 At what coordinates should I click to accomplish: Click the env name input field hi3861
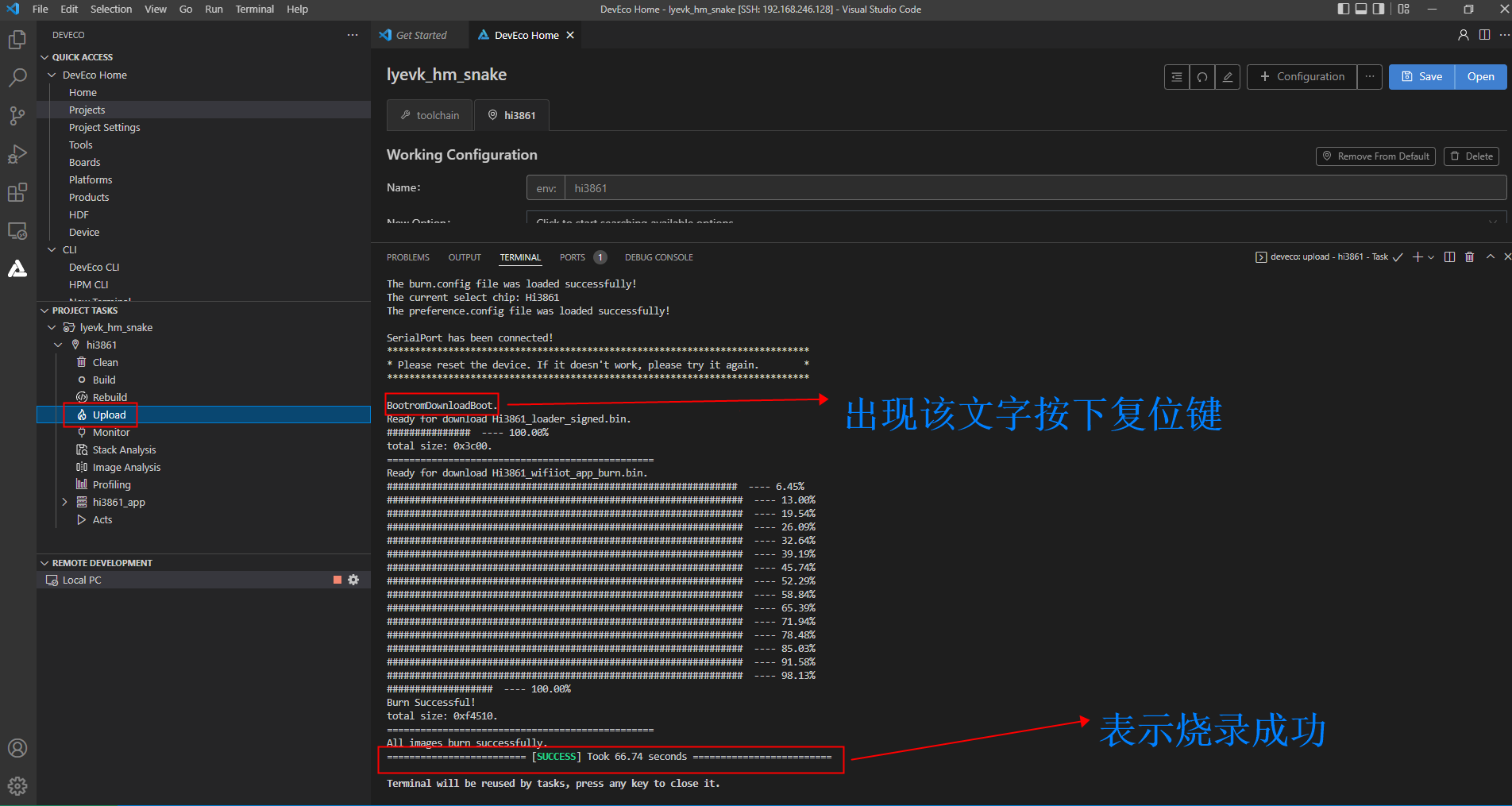click(1035, 188)
